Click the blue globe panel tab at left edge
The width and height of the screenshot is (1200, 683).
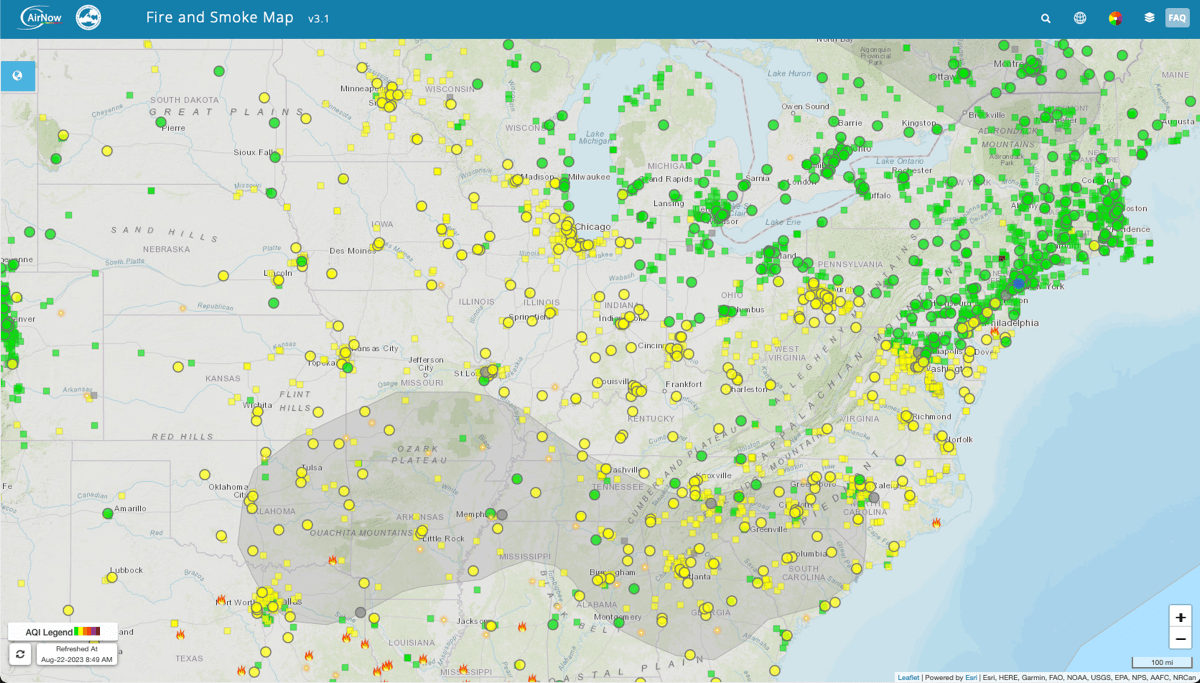17,76
